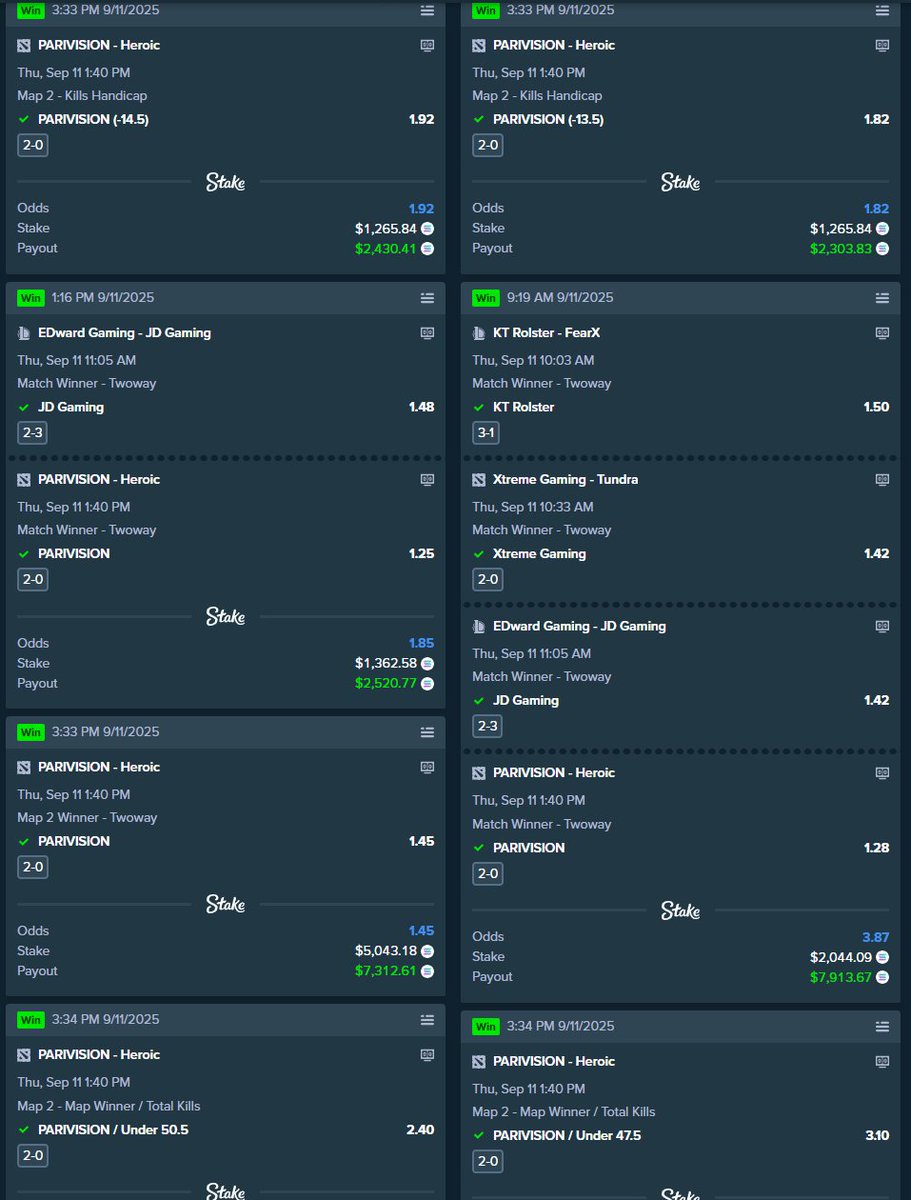Click the currency icon next to payout $7,913.67
The height and width of the screenshot is (1200, 911).
pyautogui.click(x=882, y=977)
